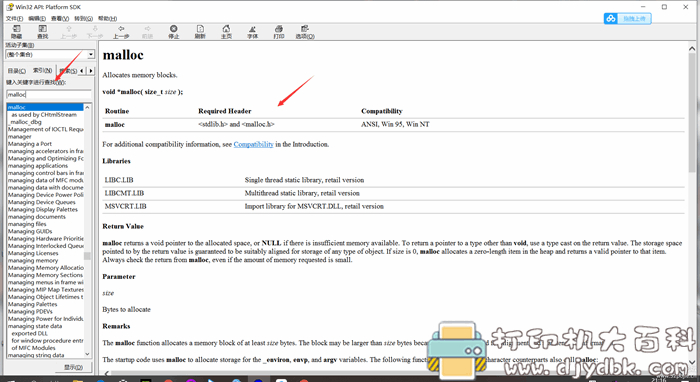Click the LIBC.LIB table cell
The image size is (700, 382).
(119, 180)
